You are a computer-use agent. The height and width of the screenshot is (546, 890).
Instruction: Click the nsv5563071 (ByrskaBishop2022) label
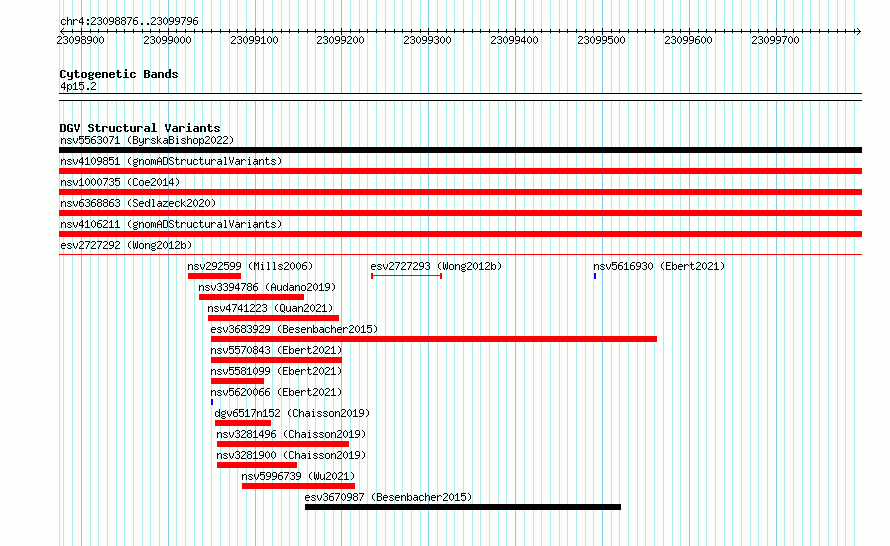(147, 140)
